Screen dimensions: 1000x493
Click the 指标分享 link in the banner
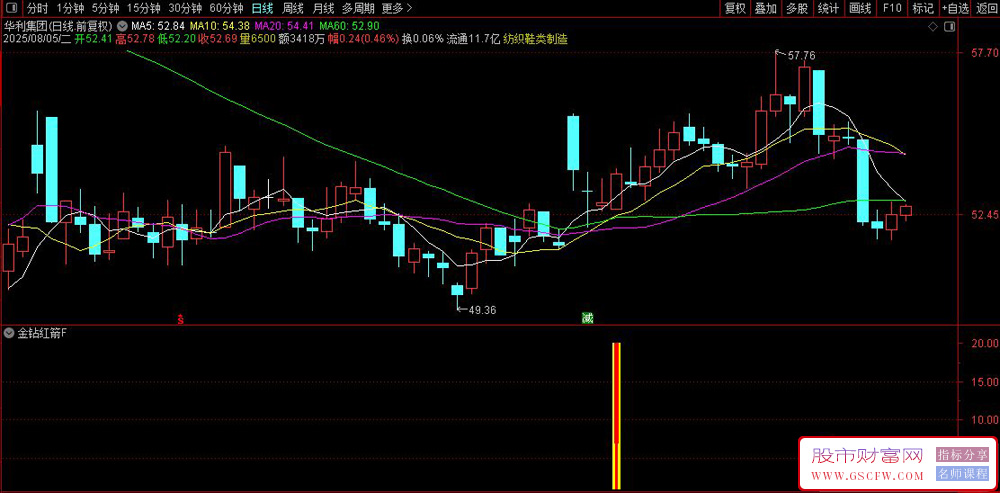click(x=962, y=455)
